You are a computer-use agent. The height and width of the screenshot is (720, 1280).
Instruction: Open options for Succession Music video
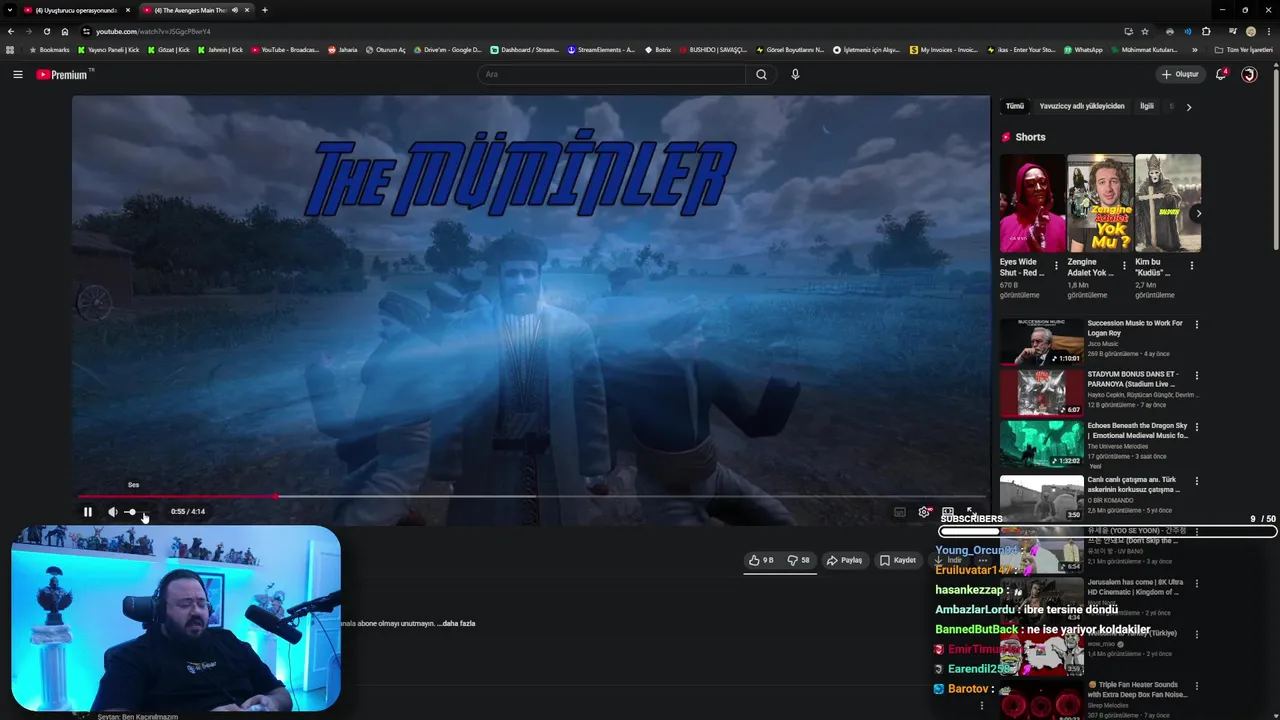tap(1196, 324)
